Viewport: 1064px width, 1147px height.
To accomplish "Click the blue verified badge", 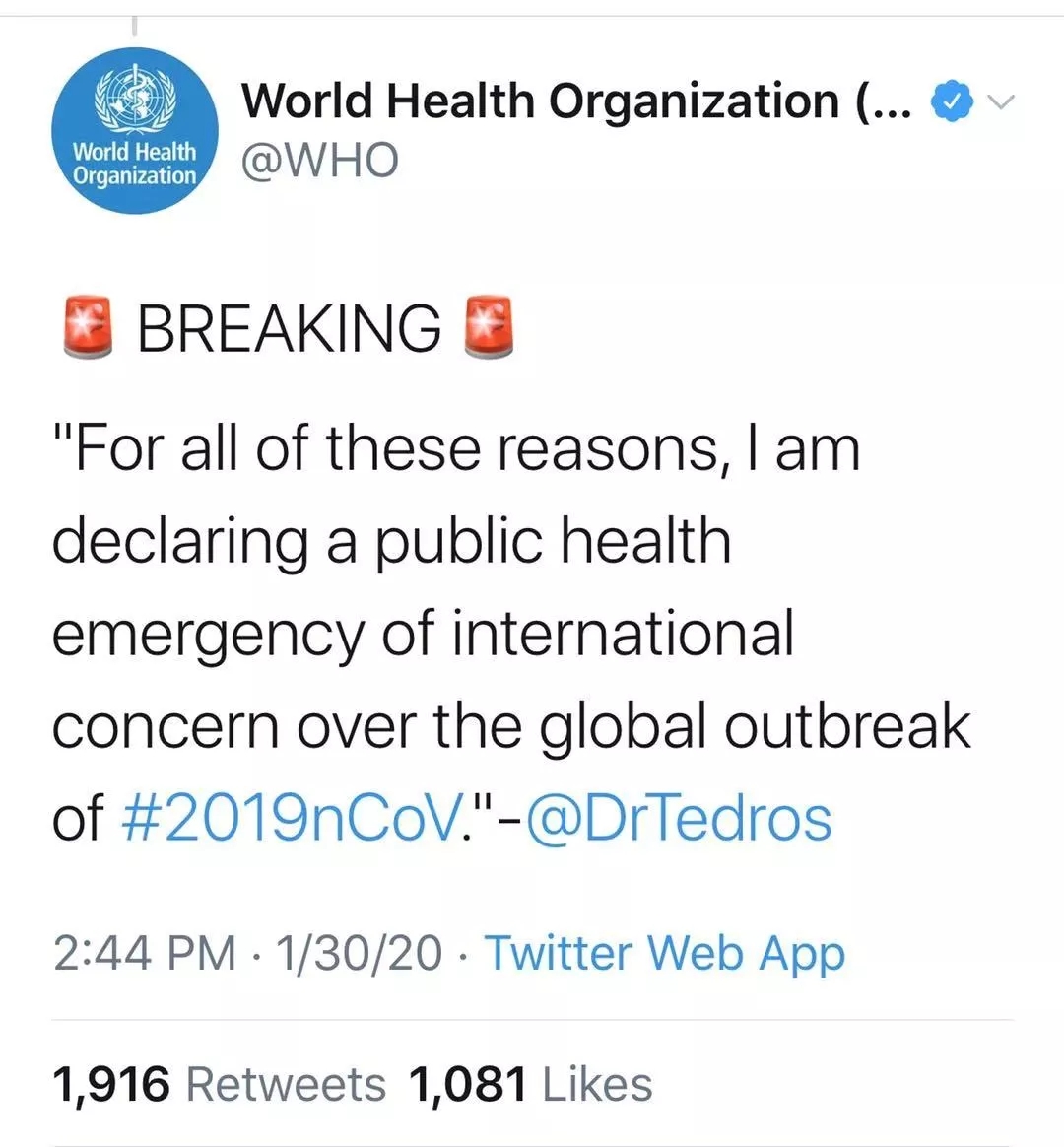I will click(x=951, y=102).
